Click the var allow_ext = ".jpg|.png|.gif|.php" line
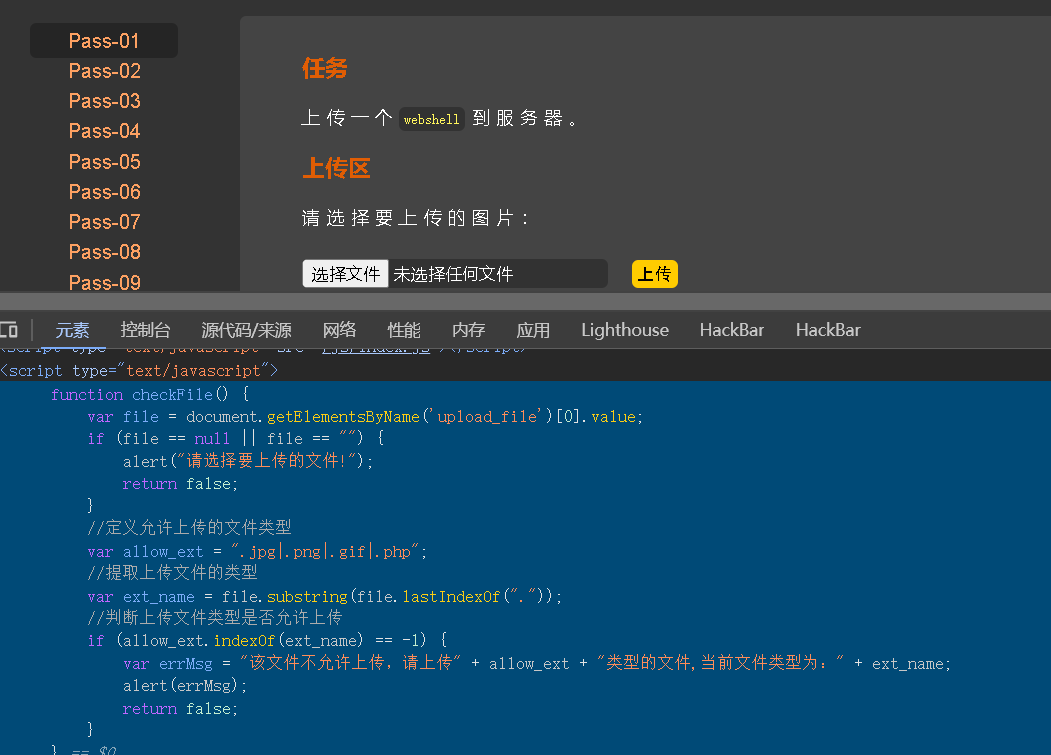This screenshot has width=1051, height=755. click(x=257, y=552)
